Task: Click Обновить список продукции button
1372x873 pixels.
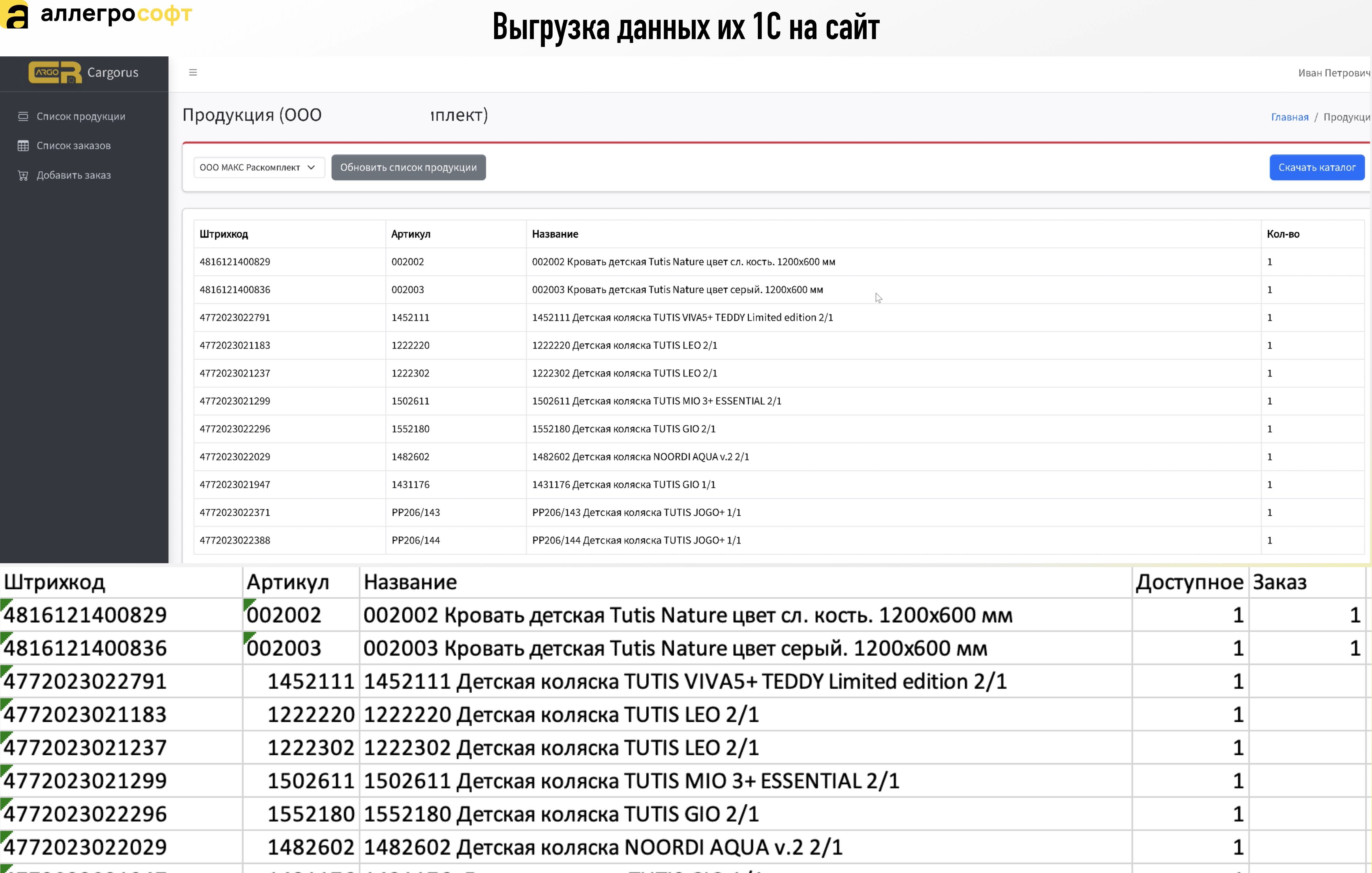Action: coord(409,168)
